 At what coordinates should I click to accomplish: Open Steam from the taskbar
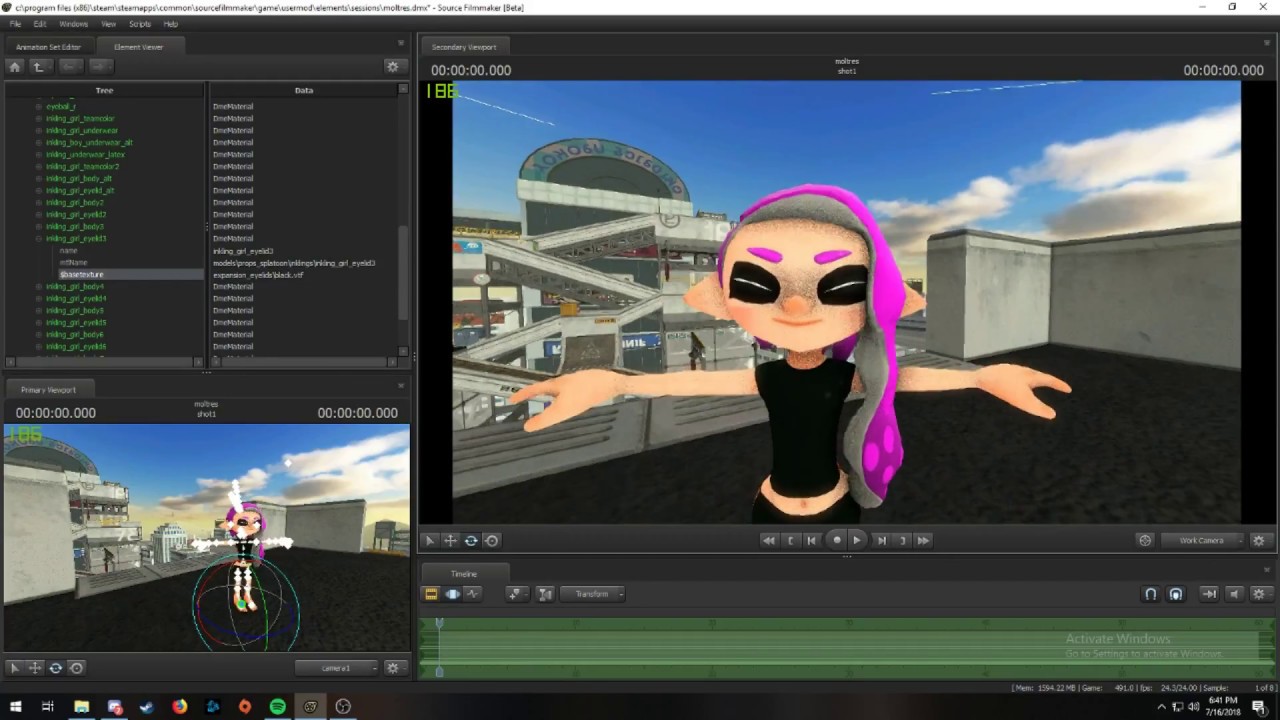147,707
